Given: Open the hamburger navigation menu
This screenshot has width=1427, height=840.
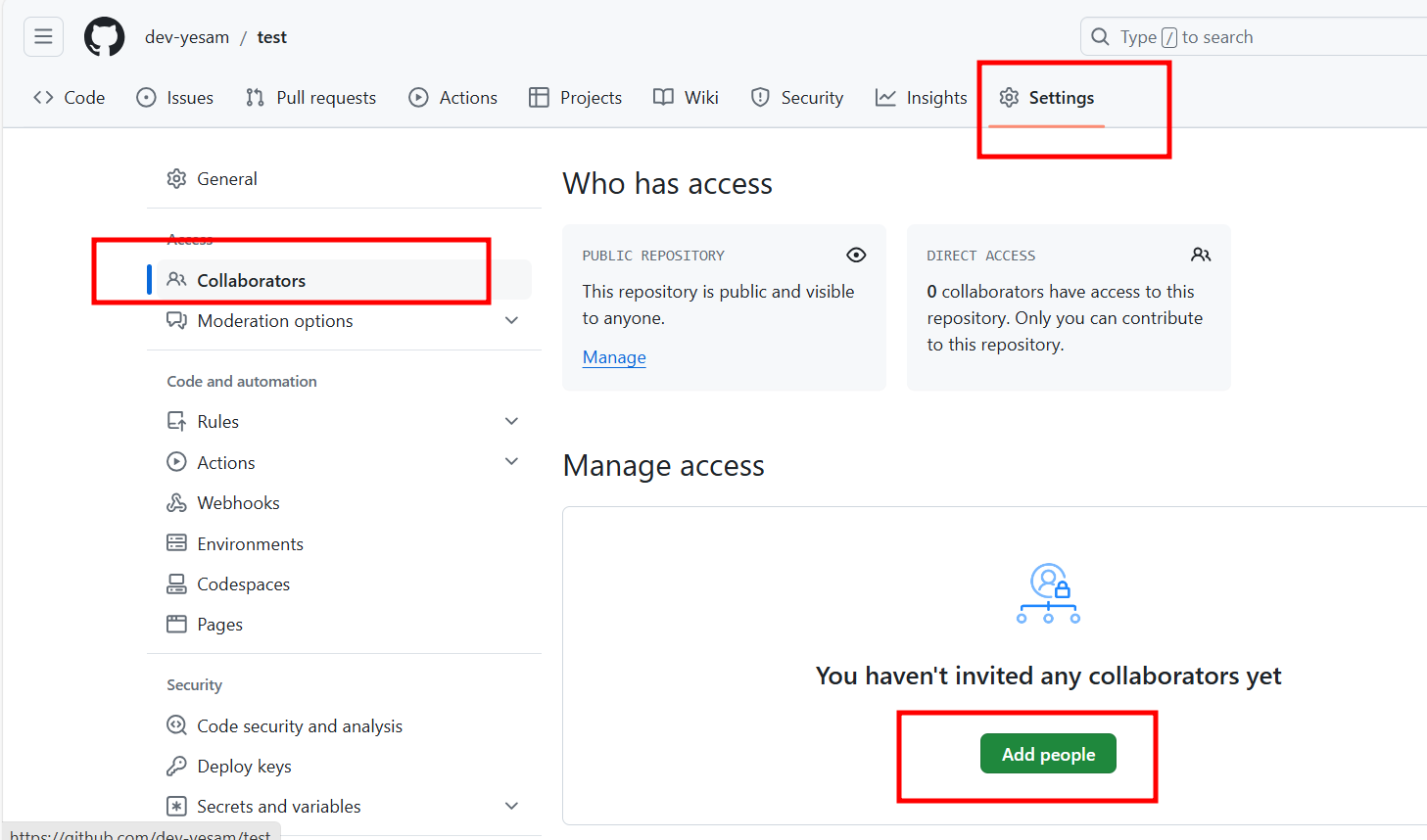Looking at the screenshot, I should point(43,37).
